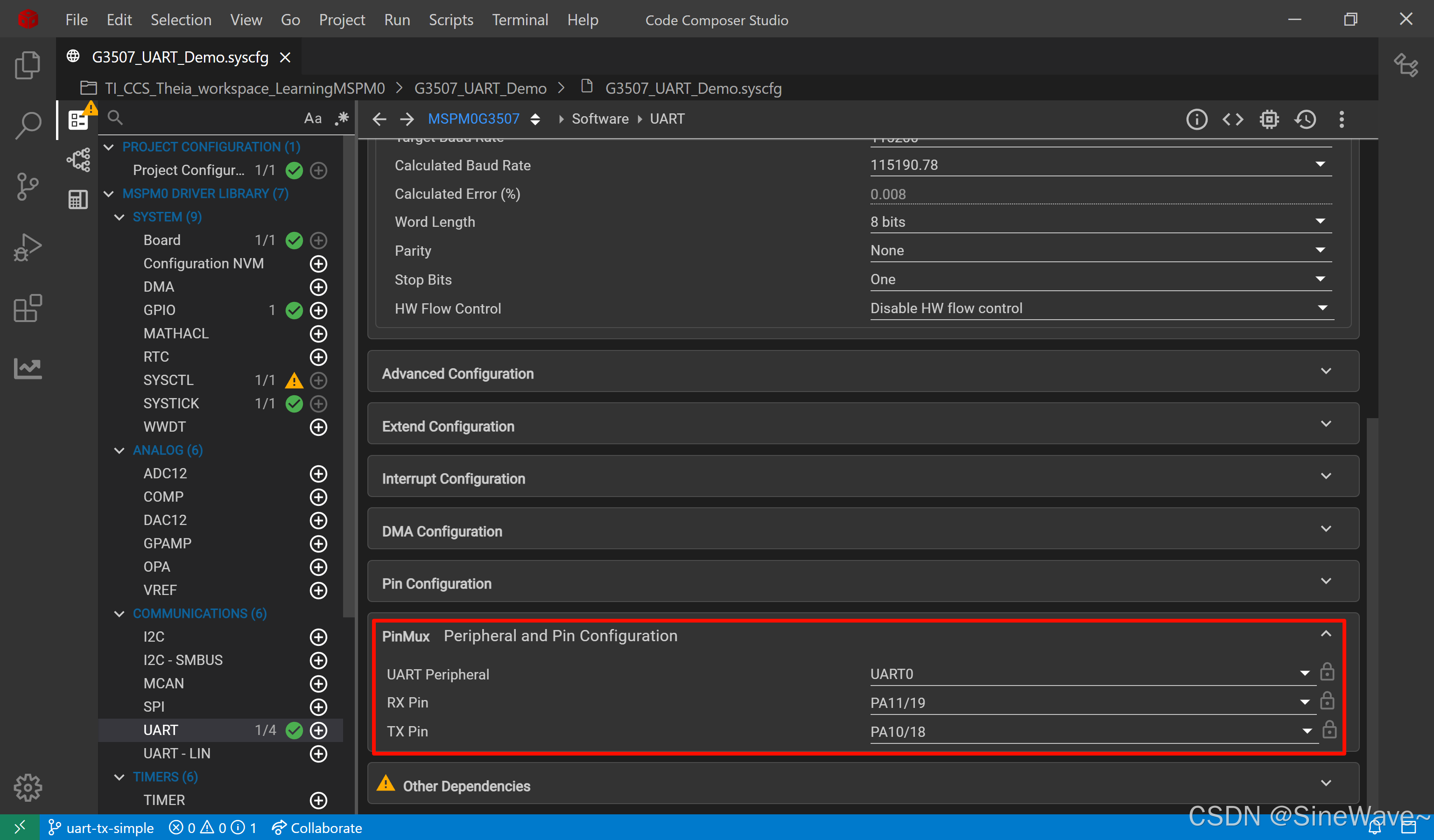Open the Scripts menu
The image size is (1434, 840).
point(450,20)
